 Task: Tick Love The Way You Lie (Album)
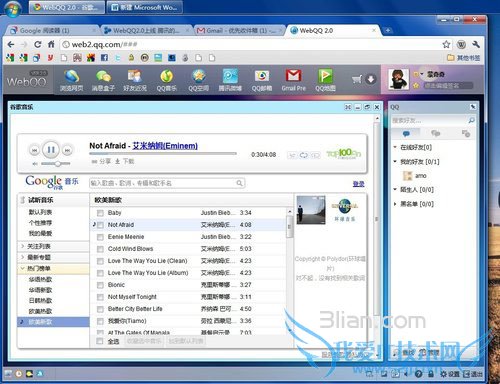100,273
